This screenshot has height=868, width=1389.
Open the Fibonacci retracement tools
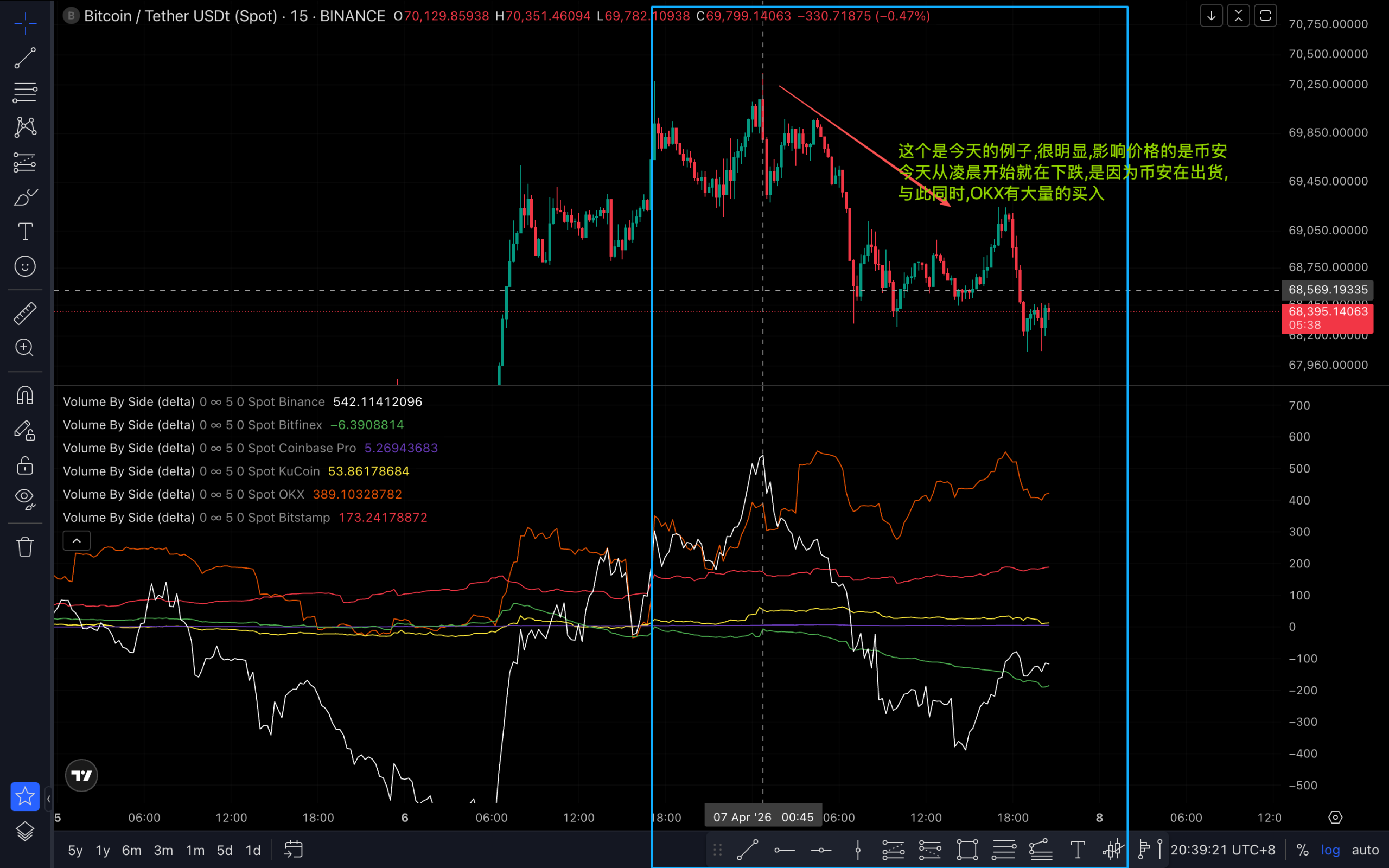[x=24, y=92]
